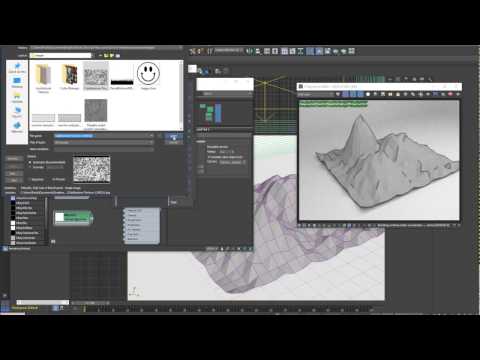Click the white object color swatch
The height and width of the screenshot is (360, 480).
tap(192, 69)
